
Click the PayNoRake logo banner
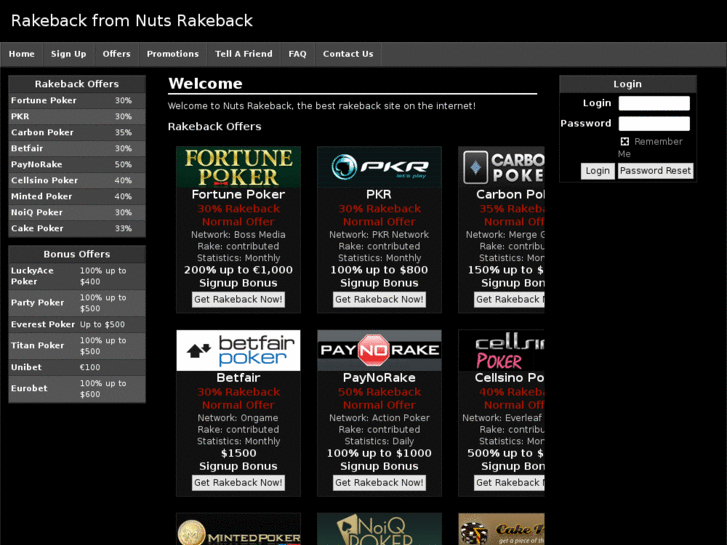379,351
